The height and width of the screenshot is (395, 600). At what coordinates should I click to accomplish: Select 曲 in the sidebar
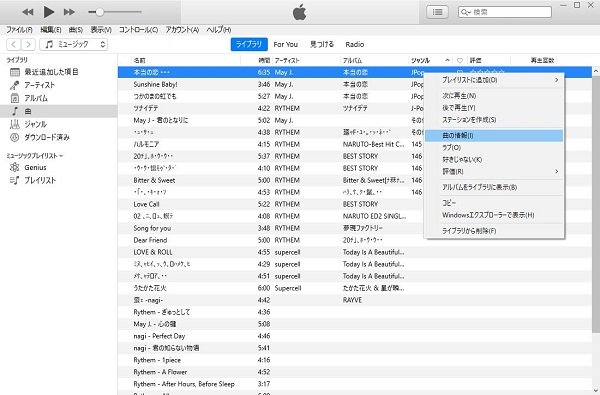(x=59, y=111)
